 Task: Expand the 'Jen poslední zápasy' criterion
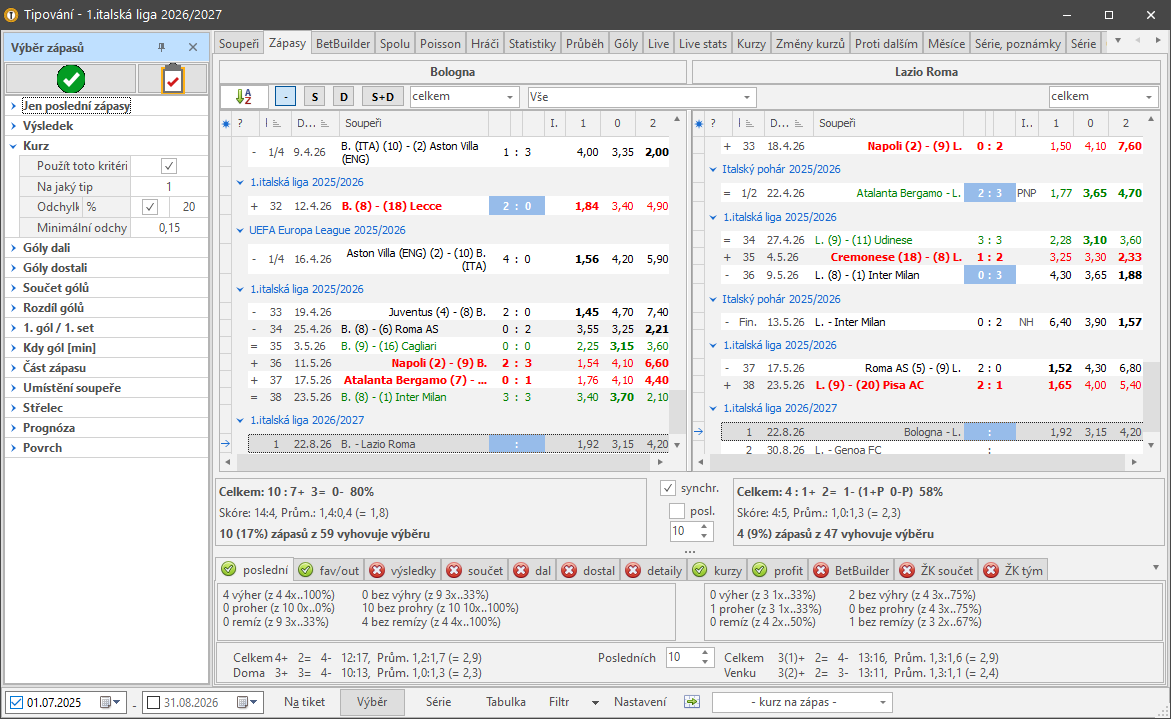tap(13, 106)
